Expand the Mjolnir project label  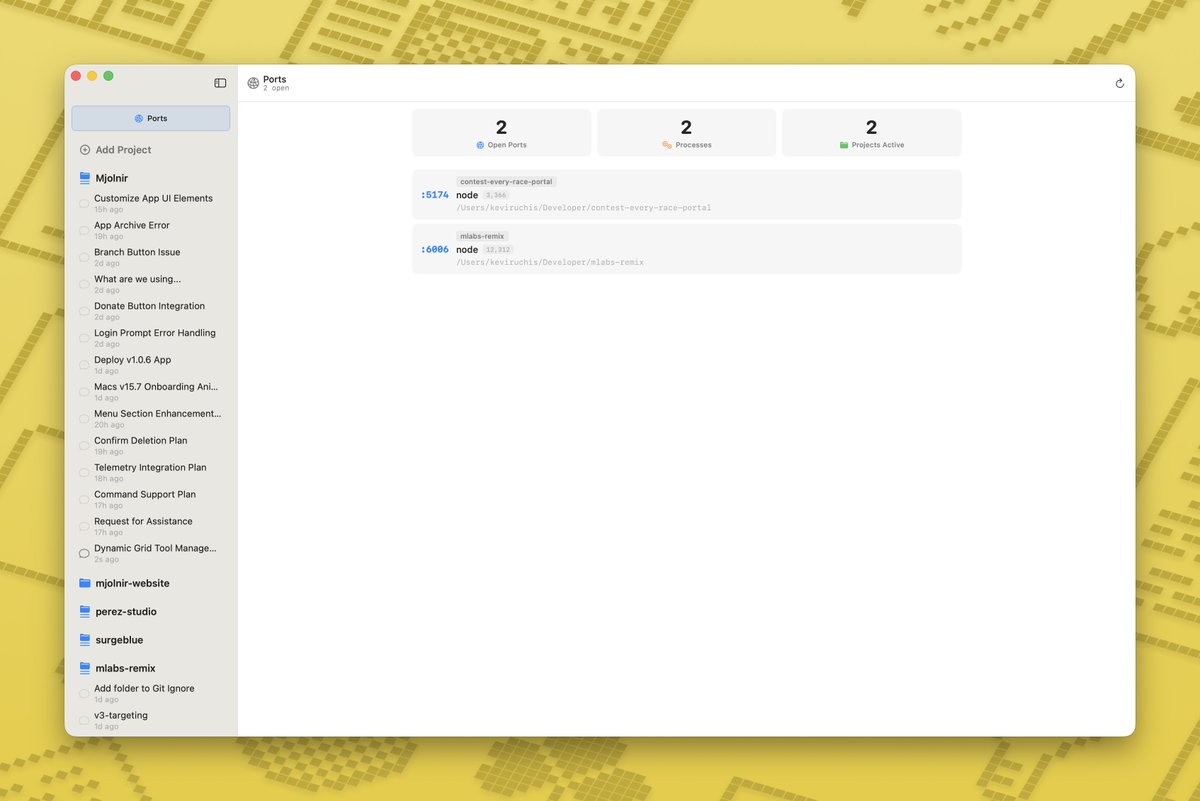coord(111,178)
